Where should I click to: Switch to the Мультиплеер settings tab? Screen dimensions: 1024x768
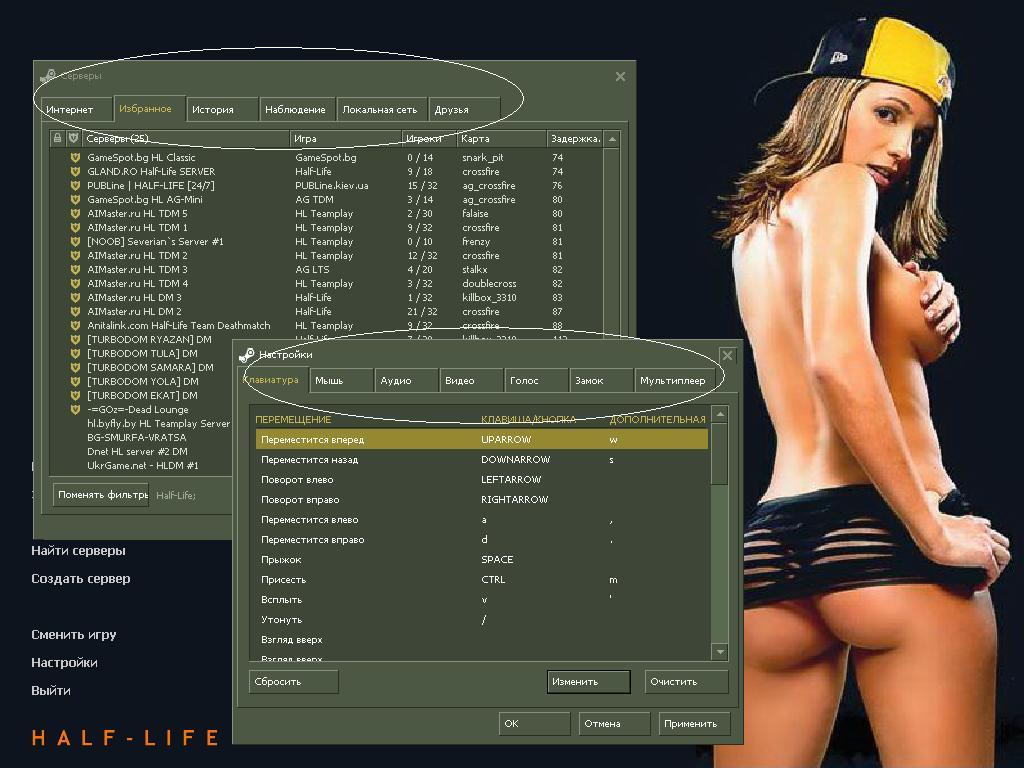coord(676,380)
